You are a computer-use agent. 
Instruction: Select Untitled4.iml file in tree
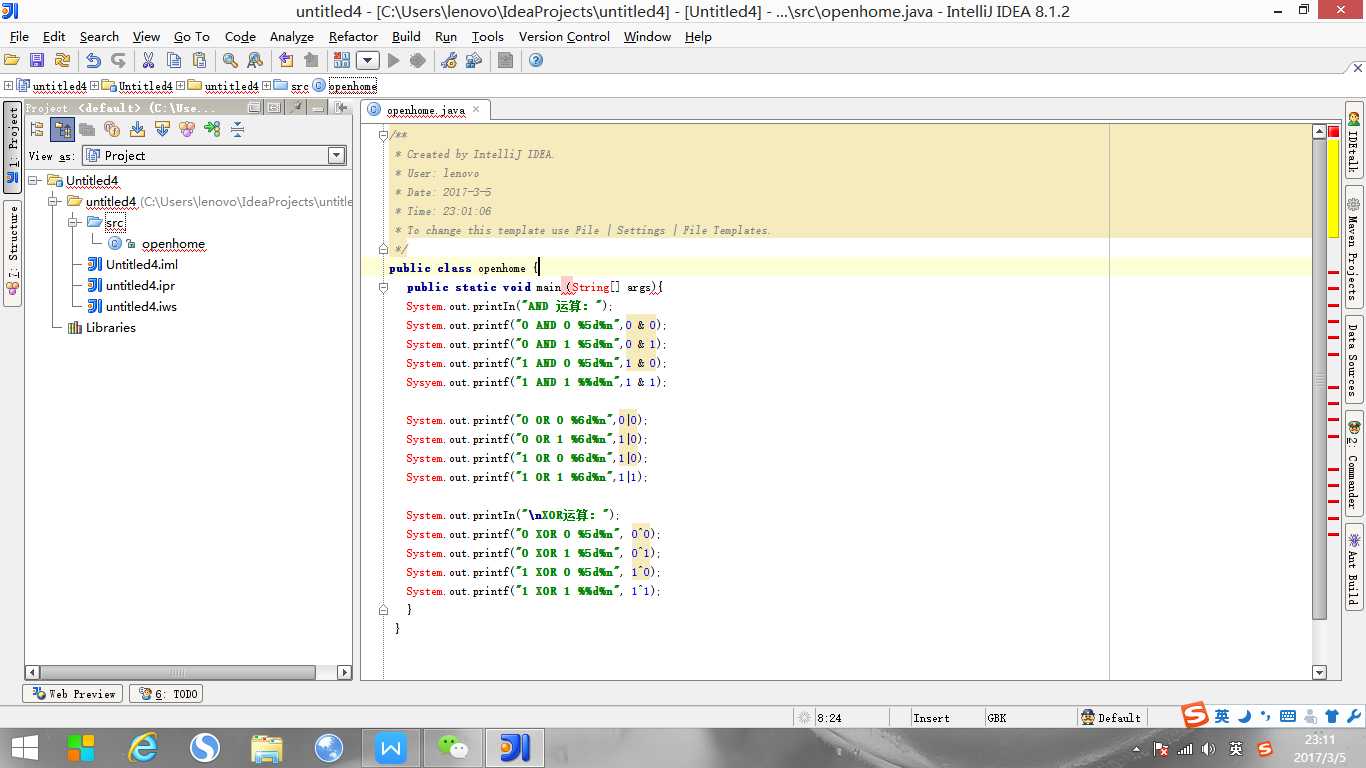[142, 265]
